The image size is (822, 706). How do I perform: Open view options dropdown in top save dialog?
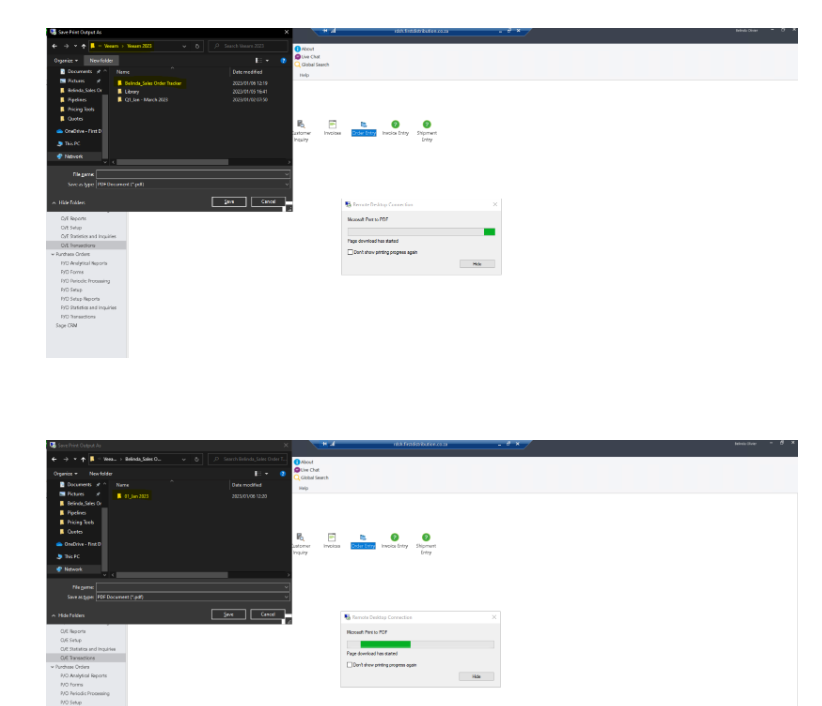tap(267, 61)
